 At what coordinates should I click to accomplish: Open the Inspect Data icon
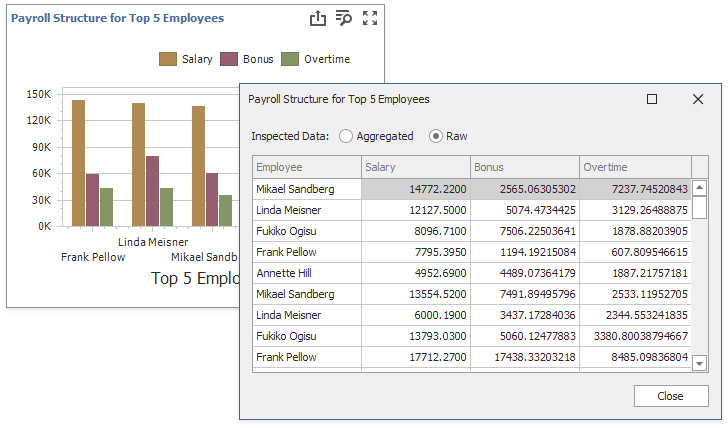(344, 18)
